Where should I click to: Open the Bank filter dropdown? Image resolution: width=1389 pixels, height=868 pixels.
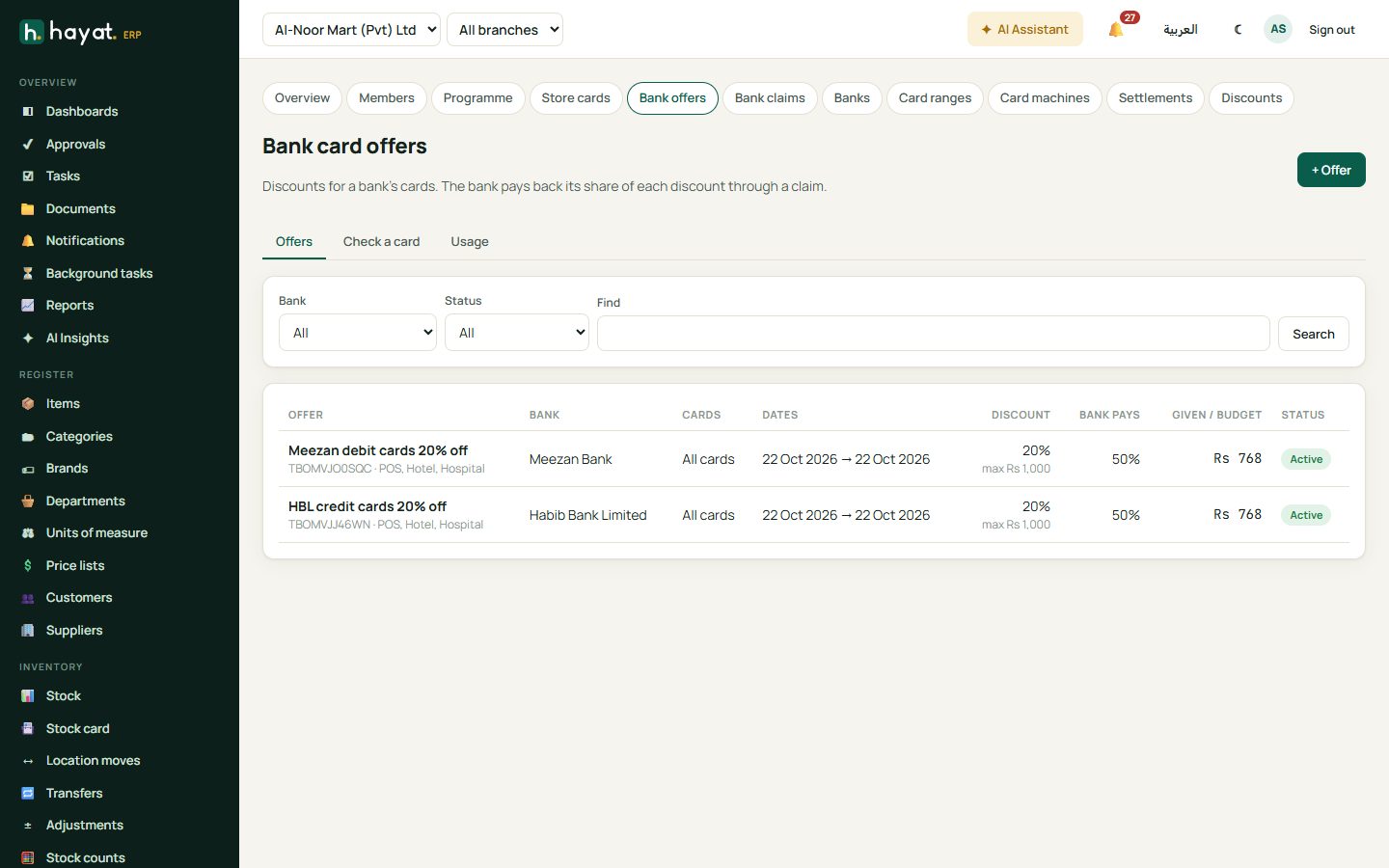(x=358, y=333)
